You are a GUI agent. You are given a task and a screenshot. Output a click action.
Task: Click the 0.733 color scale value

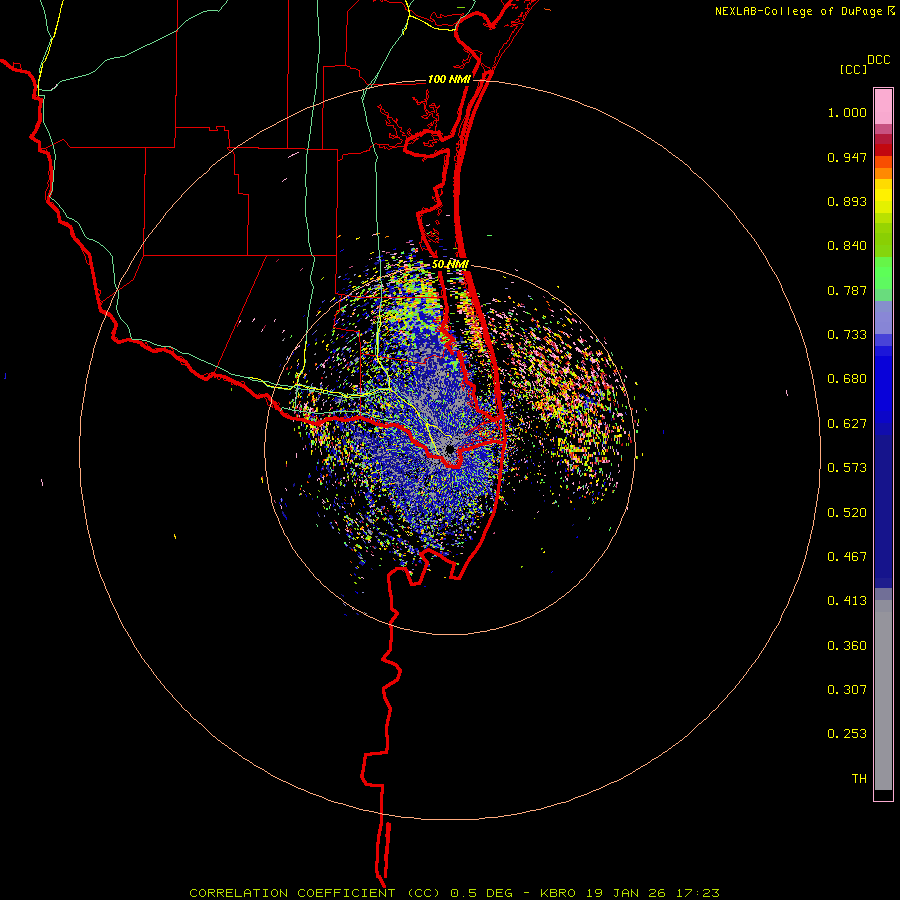(x=847, y=335)
